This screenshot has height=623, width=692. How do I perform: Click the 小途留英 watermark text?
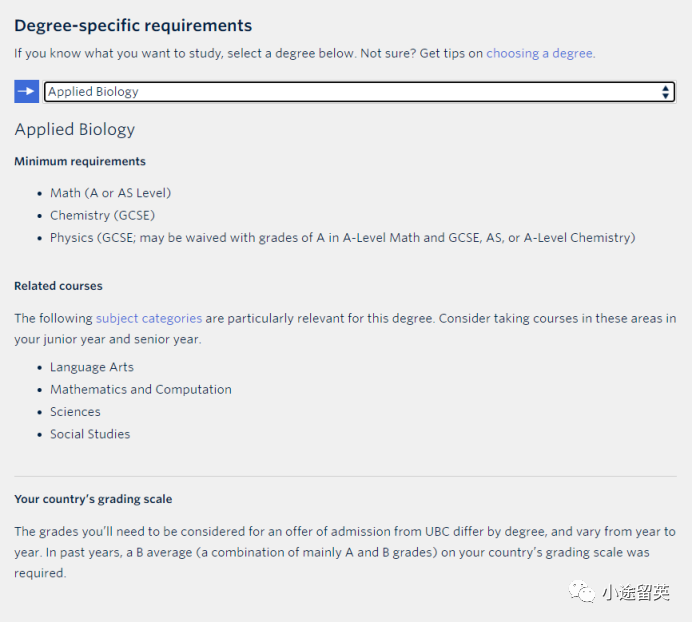636,592
